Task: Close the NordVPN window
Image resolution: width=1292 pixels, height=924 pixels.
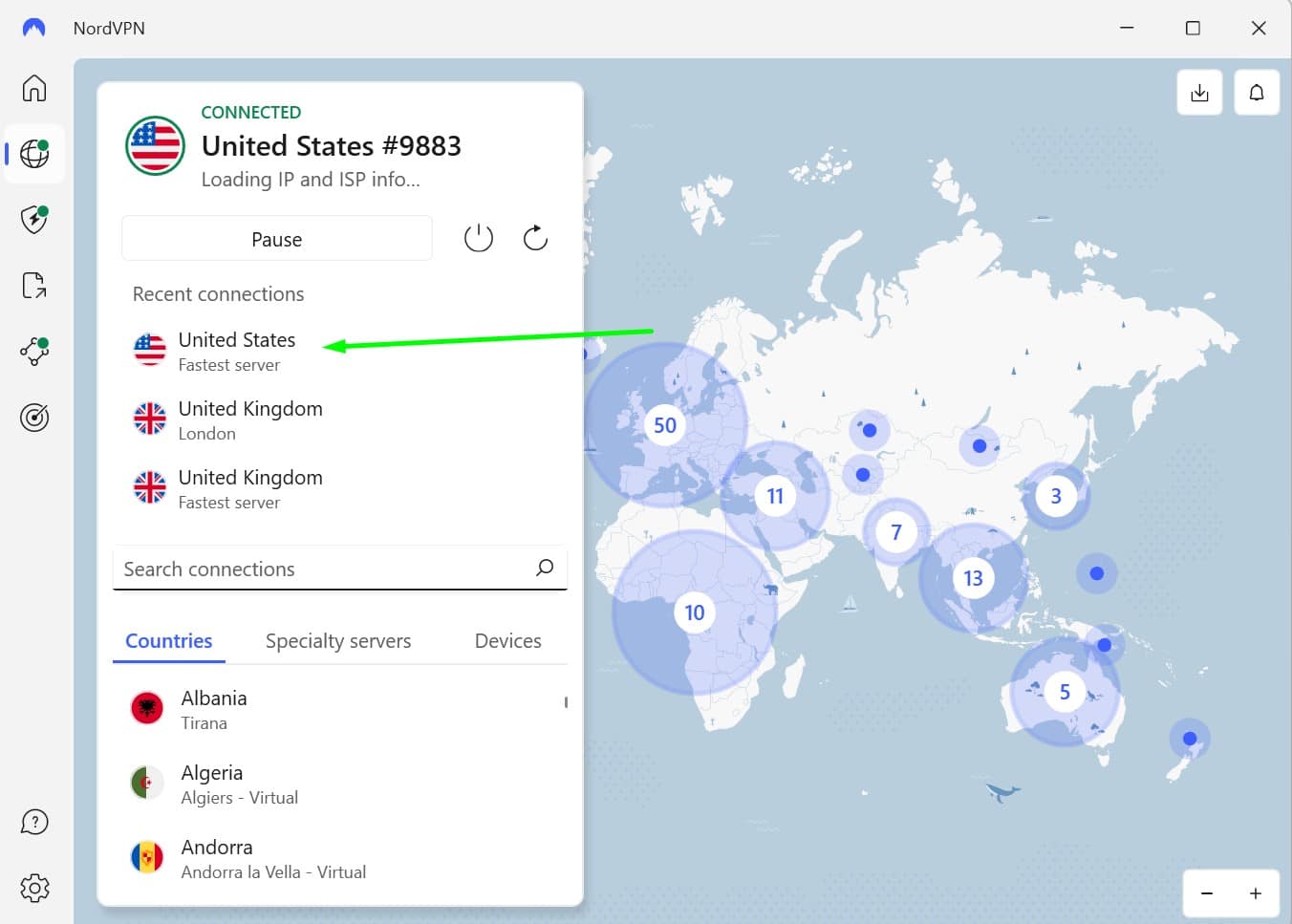Action: coord(1259,28)
